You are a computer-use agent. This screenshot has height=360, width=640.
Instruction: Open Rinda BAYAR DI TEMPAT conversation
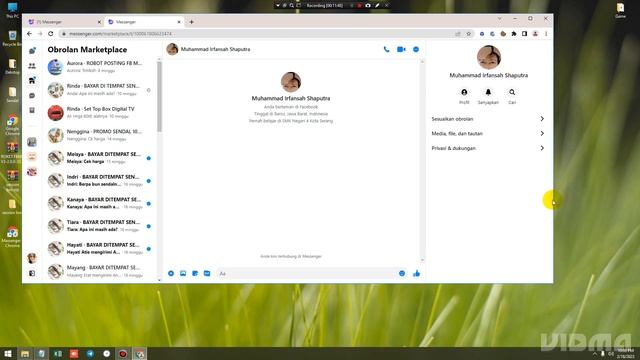point(99,90)
